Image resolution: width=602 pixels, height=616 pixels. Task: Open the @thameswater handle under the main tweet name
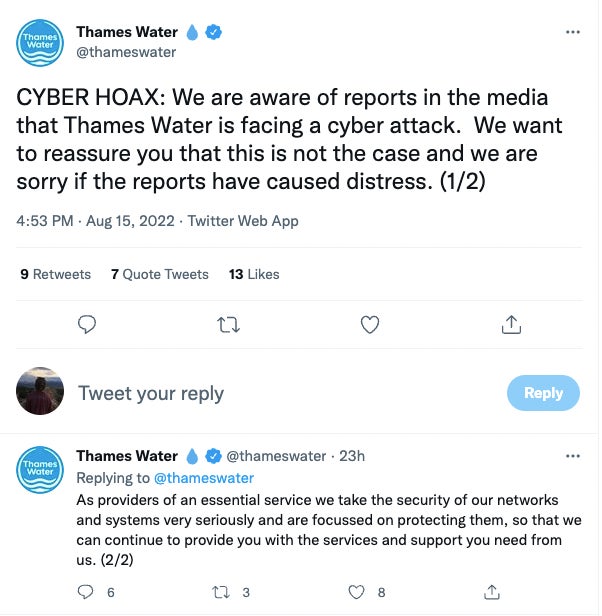pyautogui.click(x=126, y=52)
